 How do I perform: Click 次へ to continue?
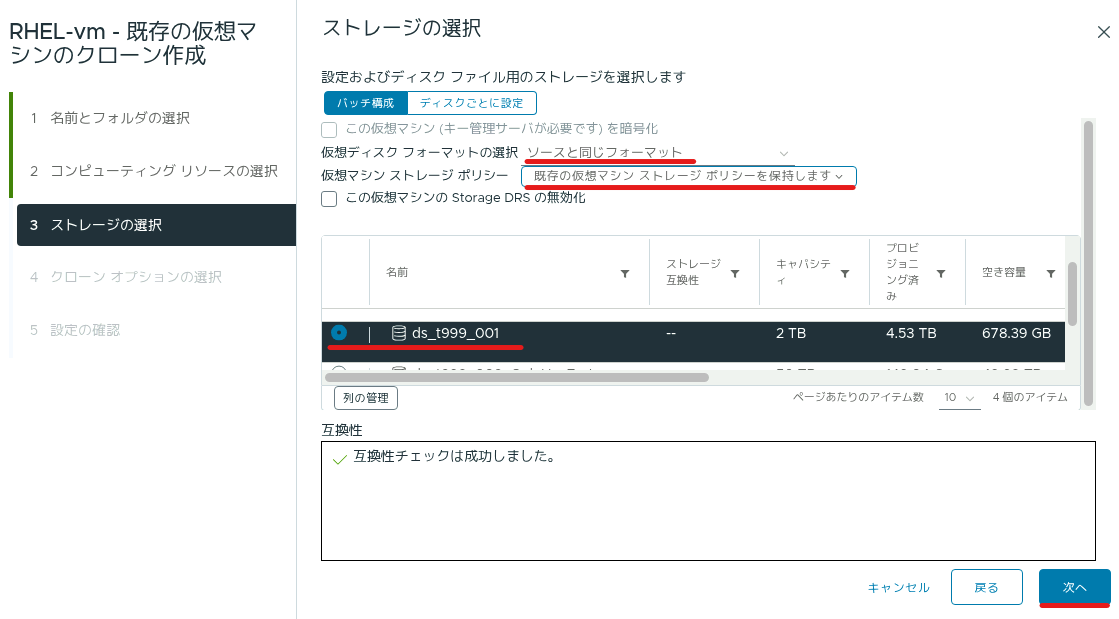[x=1074, y=587]
